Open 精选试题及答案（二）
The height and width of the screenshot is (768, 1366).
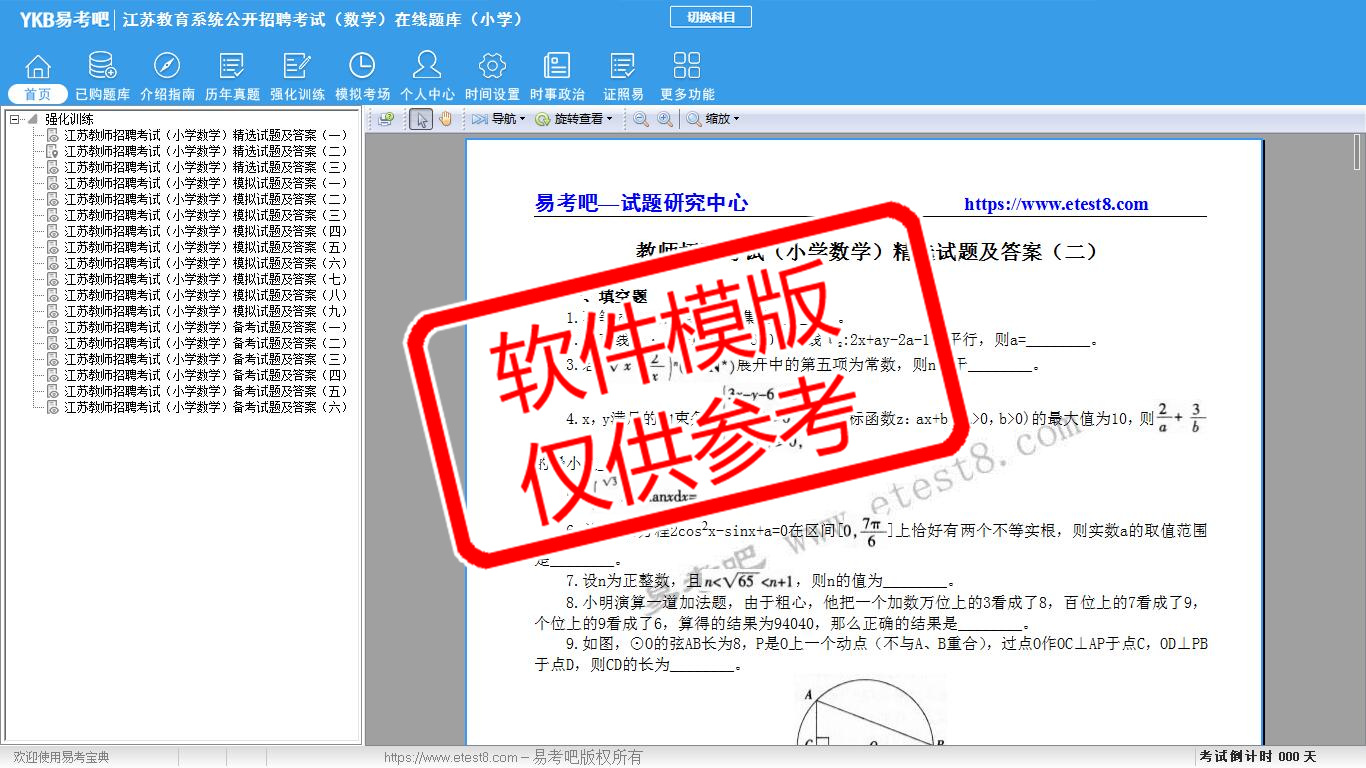[x=206, y=151]
